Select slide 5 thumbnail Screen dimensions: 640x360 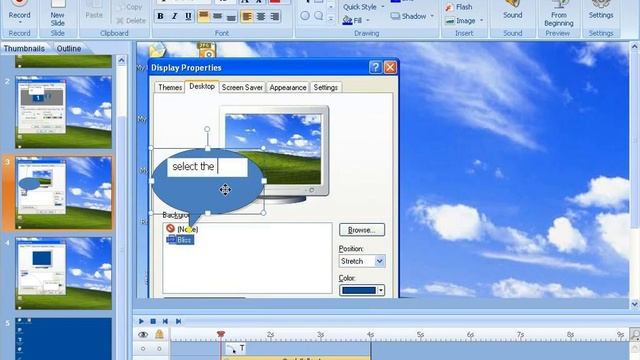[63, 339]
